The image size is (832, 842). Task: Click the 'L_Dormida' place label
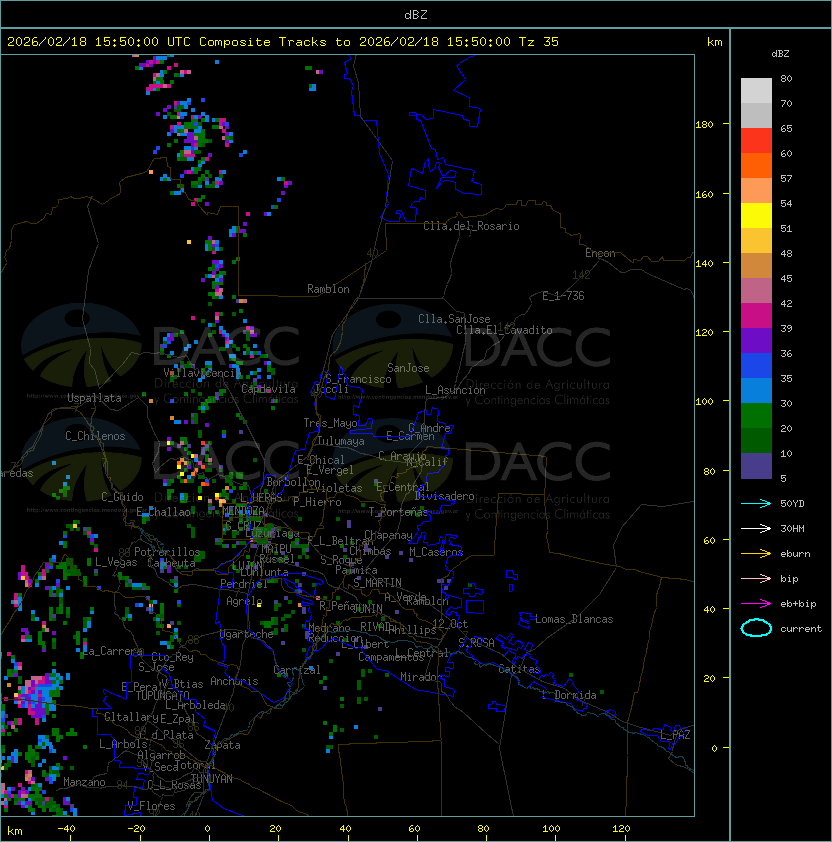569,695
